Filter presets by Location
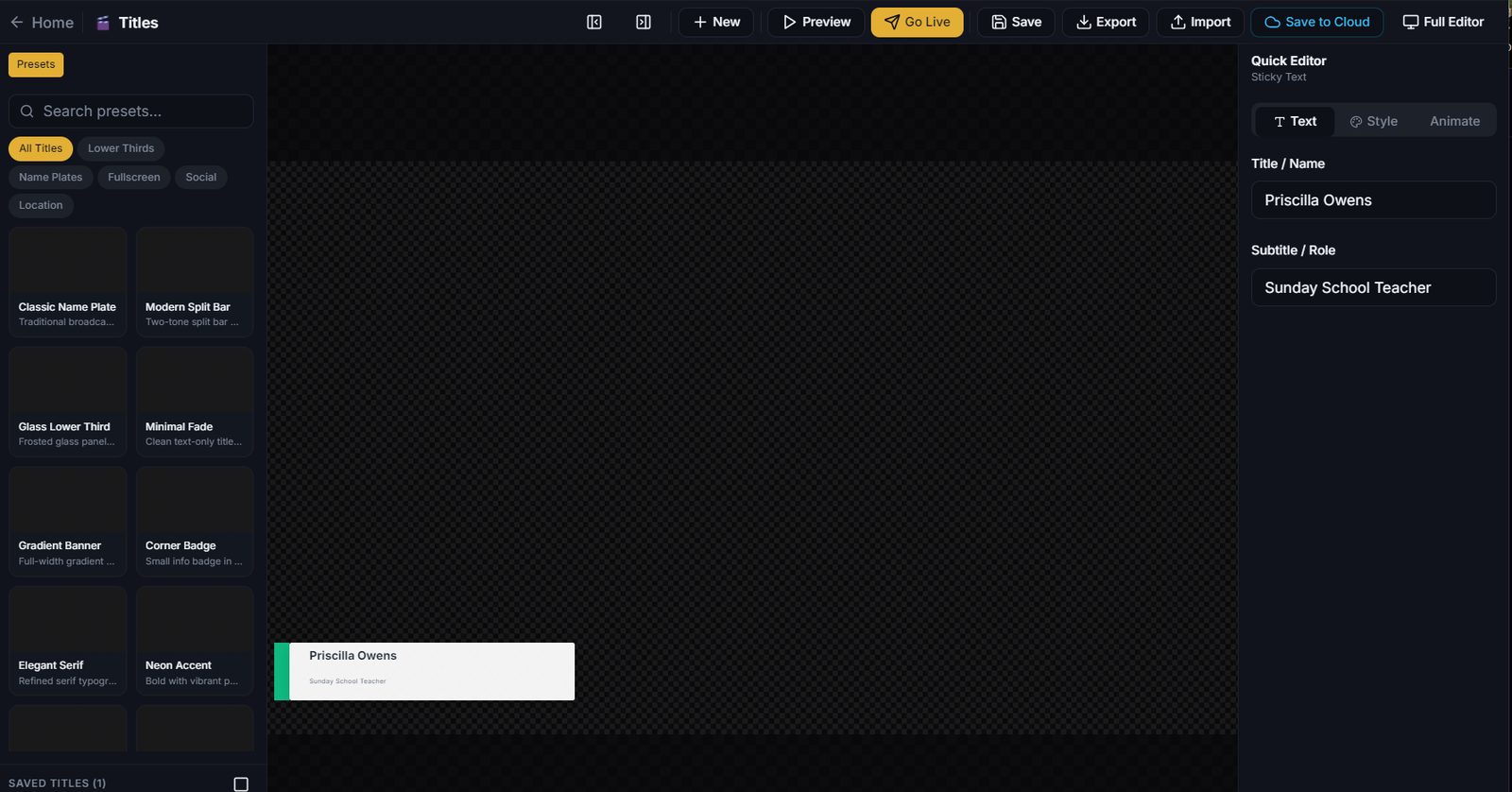The image size is (1512, 792). 41,205
